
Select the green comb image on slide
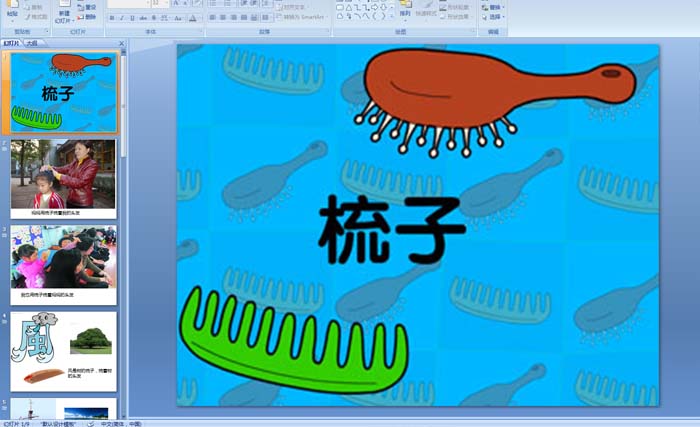pos(293,340)
